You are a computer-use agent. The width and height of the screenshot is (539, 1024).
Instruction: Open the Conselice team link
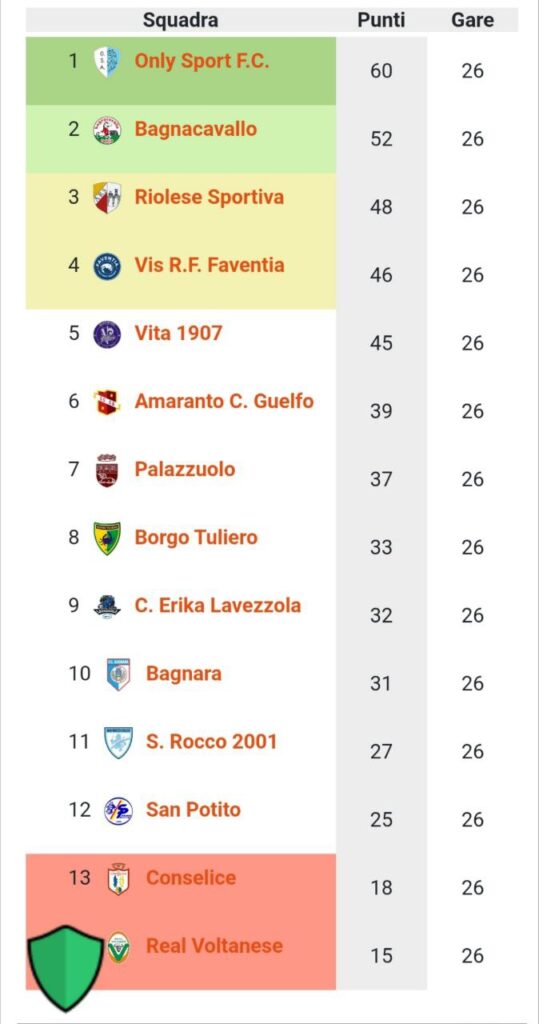[x=191, y=878]
